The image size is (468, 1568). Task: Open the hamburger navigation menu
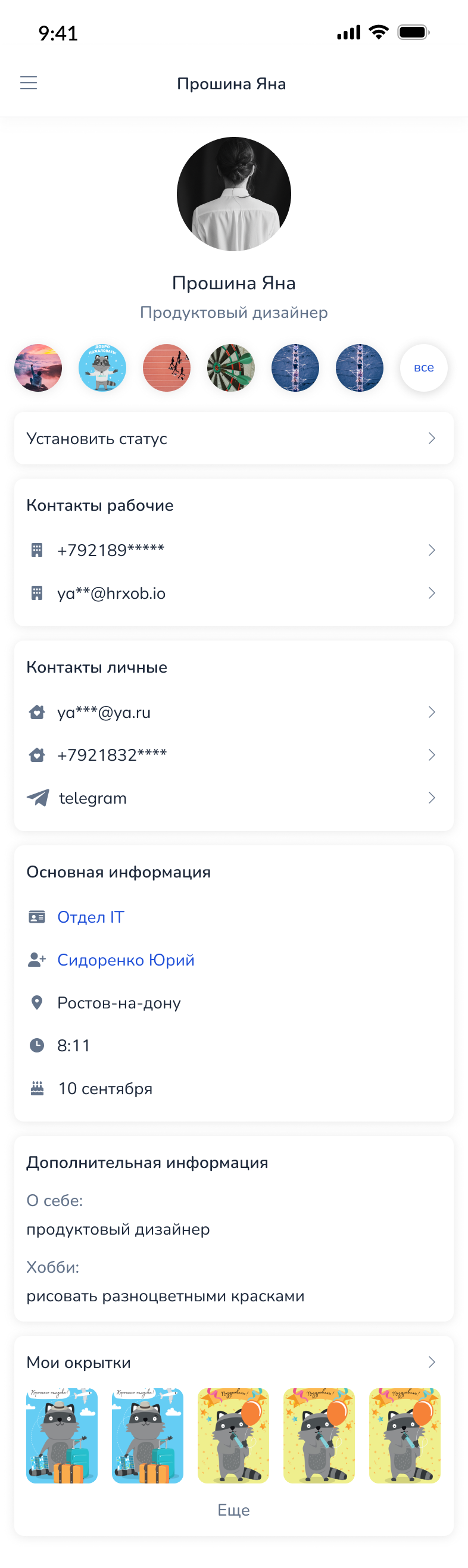(29, 83)
